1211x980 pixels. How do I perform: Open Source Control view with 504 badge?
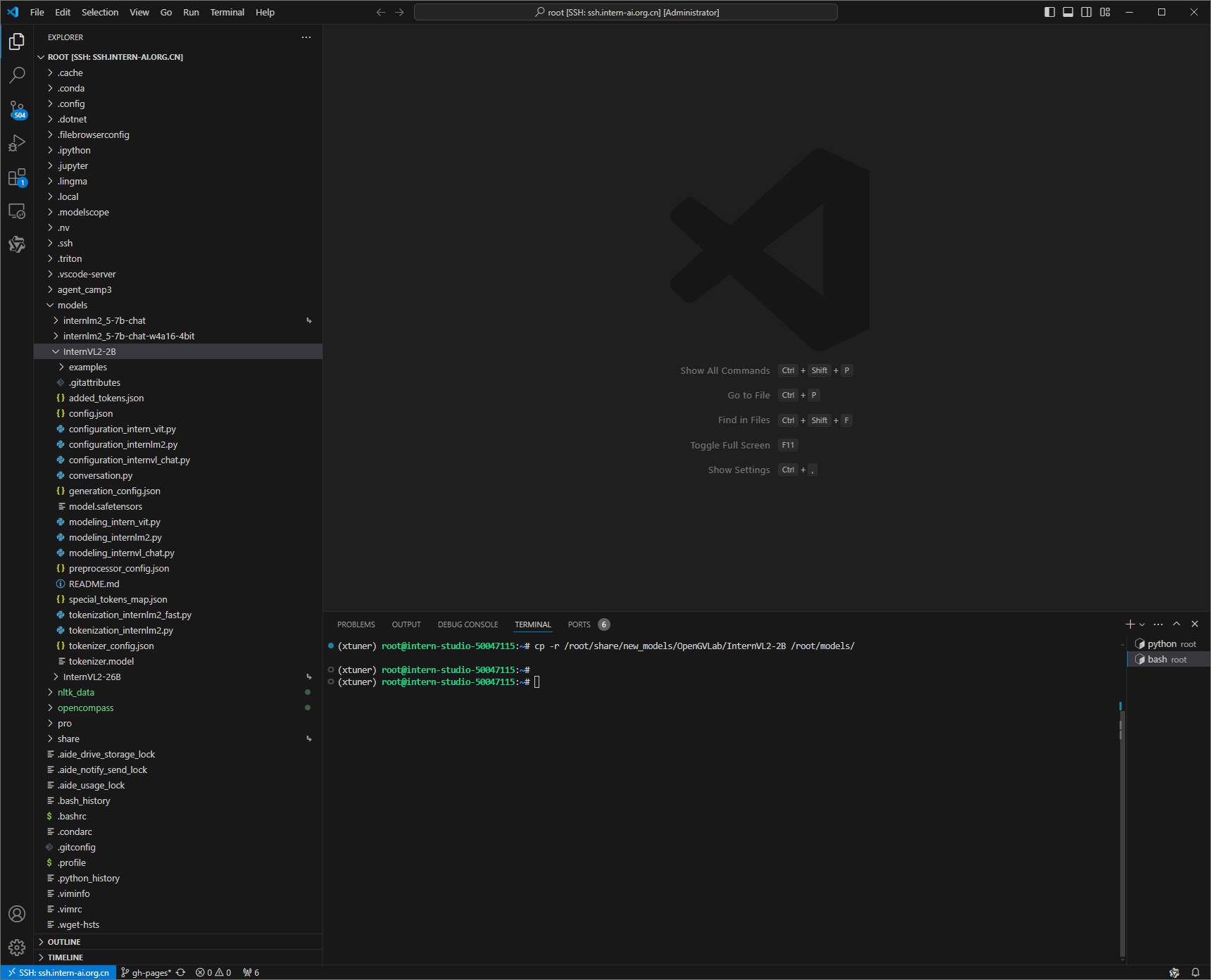pos(17,109)
